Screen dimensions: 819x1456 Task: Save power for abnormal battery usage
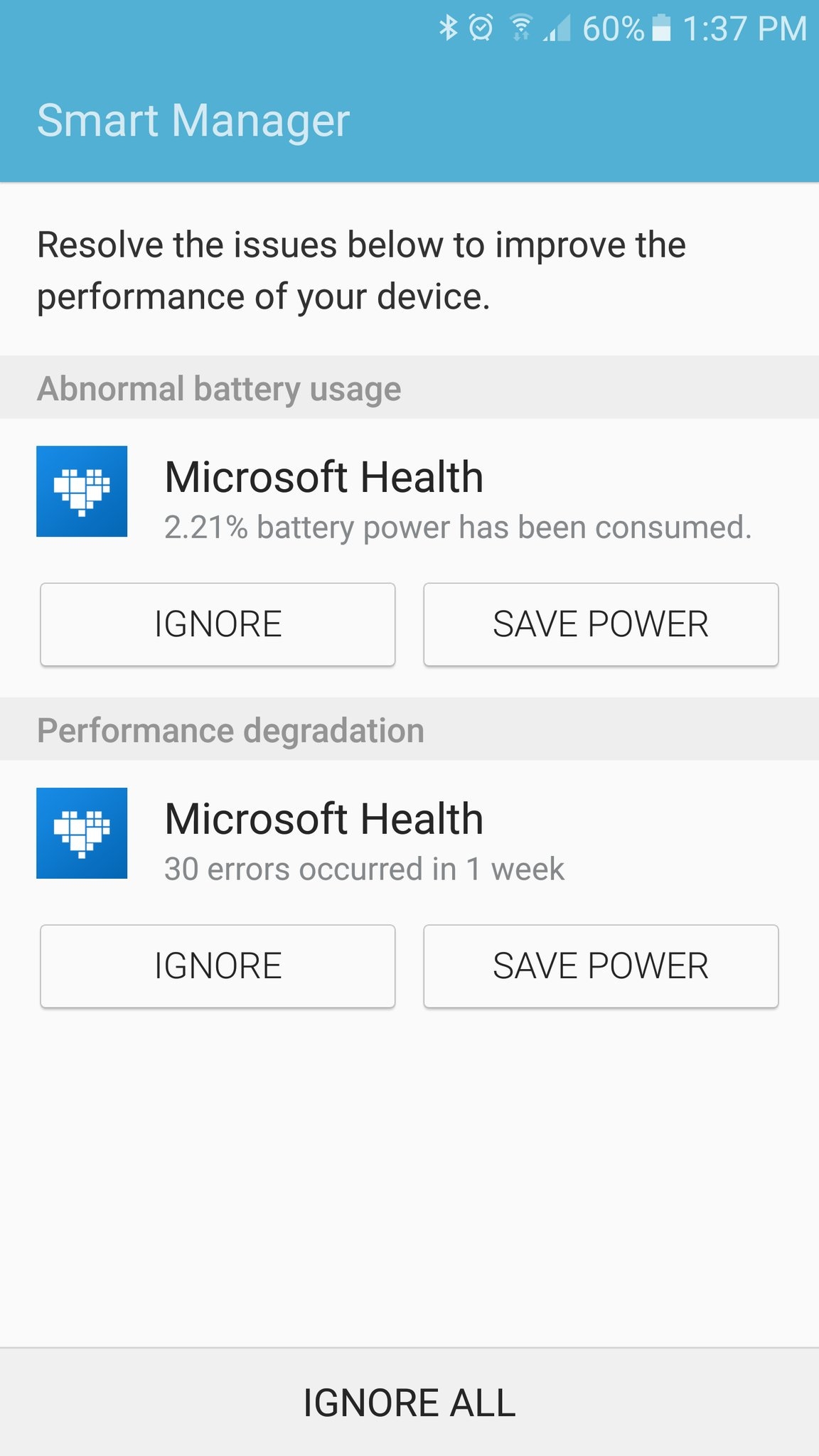pyautogui.click(x=601, y=624)
